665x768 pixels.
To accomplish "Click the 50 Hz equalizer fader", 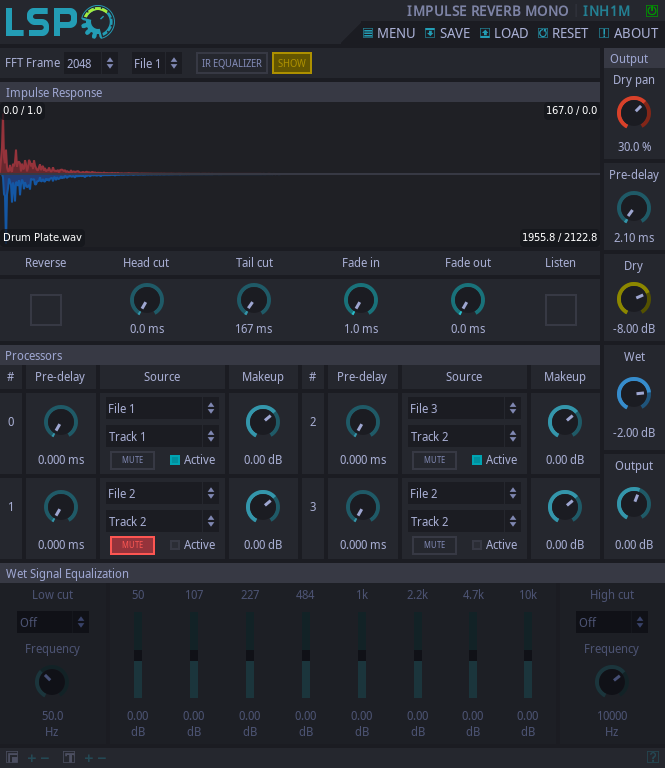I will point(138,655).
